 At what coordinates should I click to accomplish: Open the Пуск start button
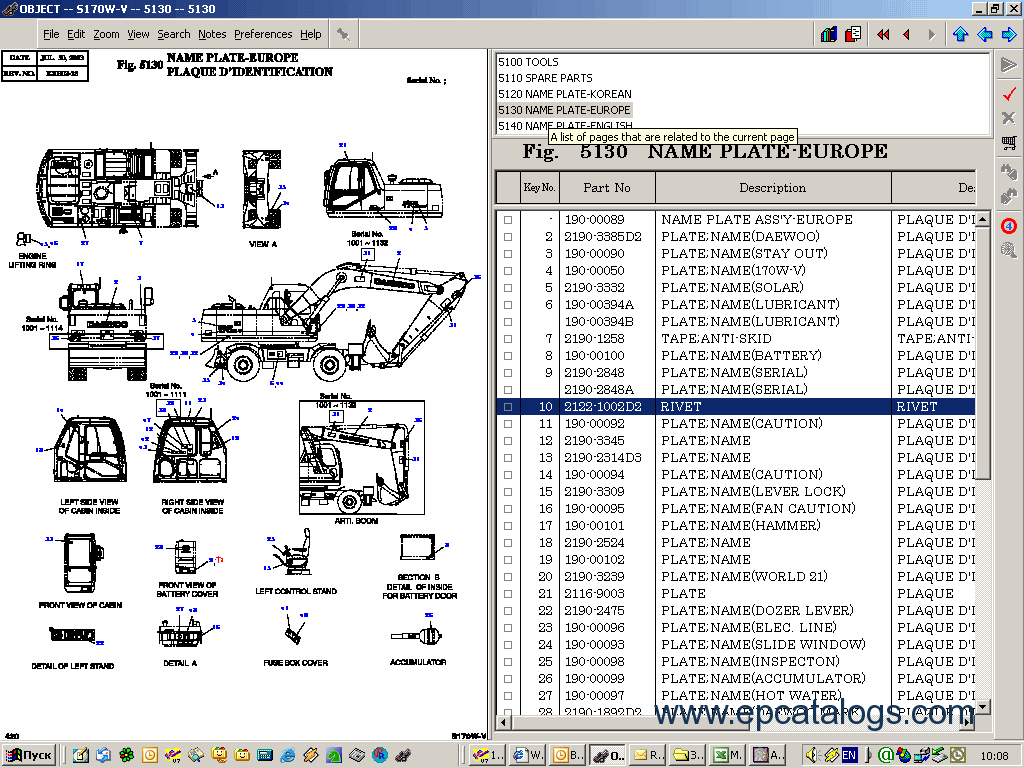(29, 755)
